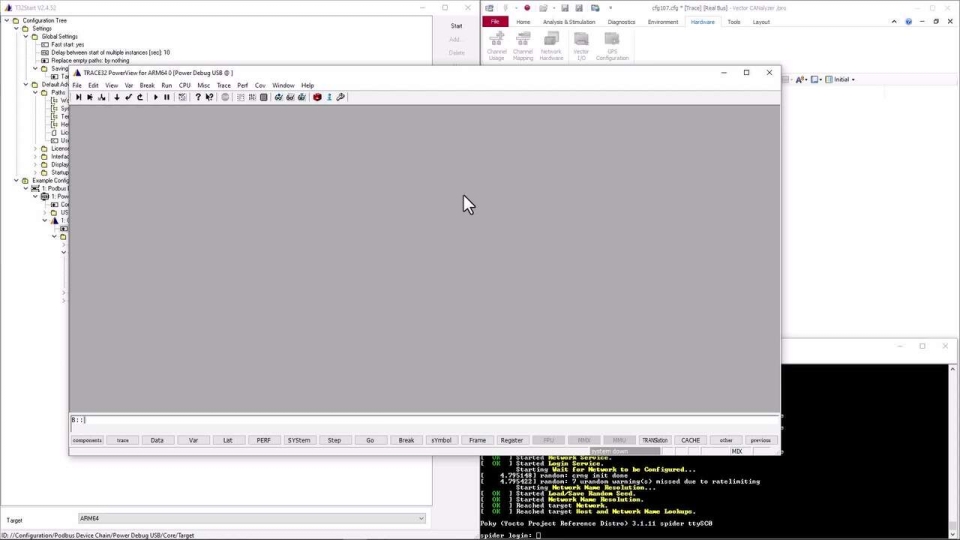Click the Mode icon next to Pause in TRACE32
The width and height of the screenshot is (960, 540).
click(182, 97)
